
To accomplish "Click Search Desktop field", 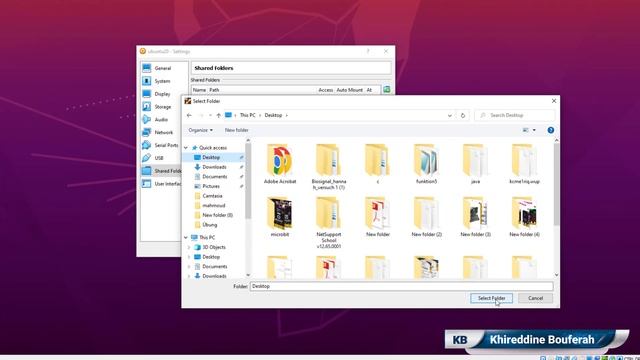I will 515,116.
